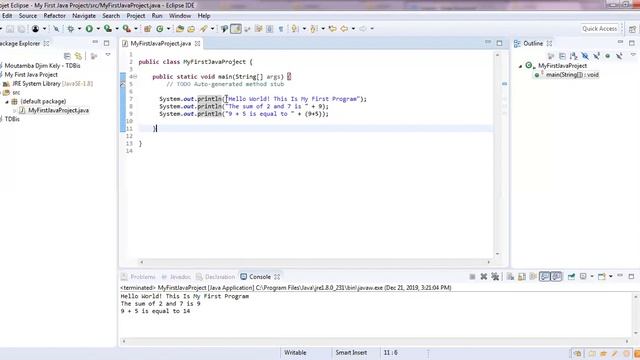Click the Previous Annotation icon
Image resolution: width=640 pixels, height=360 pixels.
[313, 29]
